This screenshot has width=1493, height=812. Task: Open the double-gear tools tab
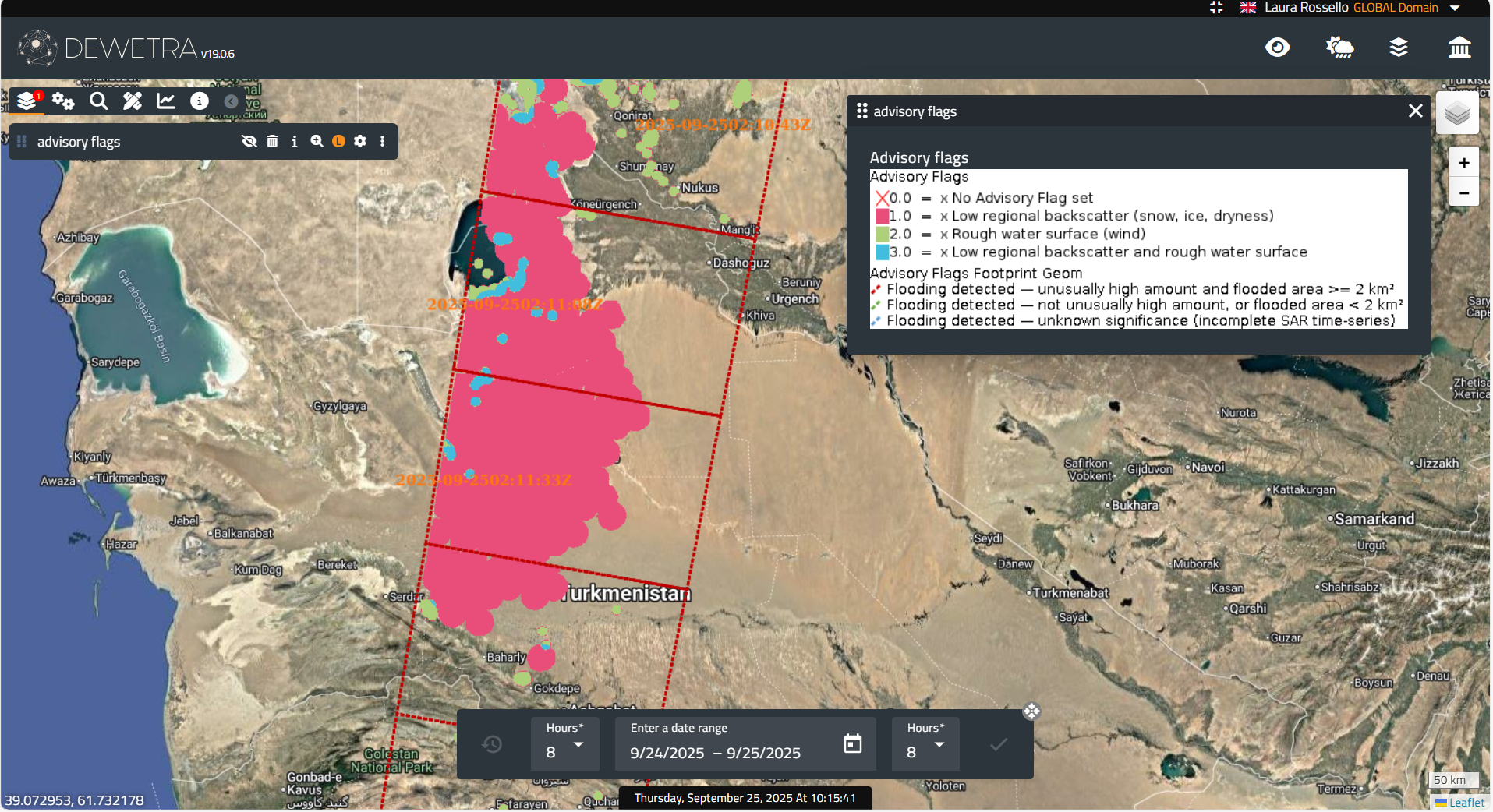63,101
